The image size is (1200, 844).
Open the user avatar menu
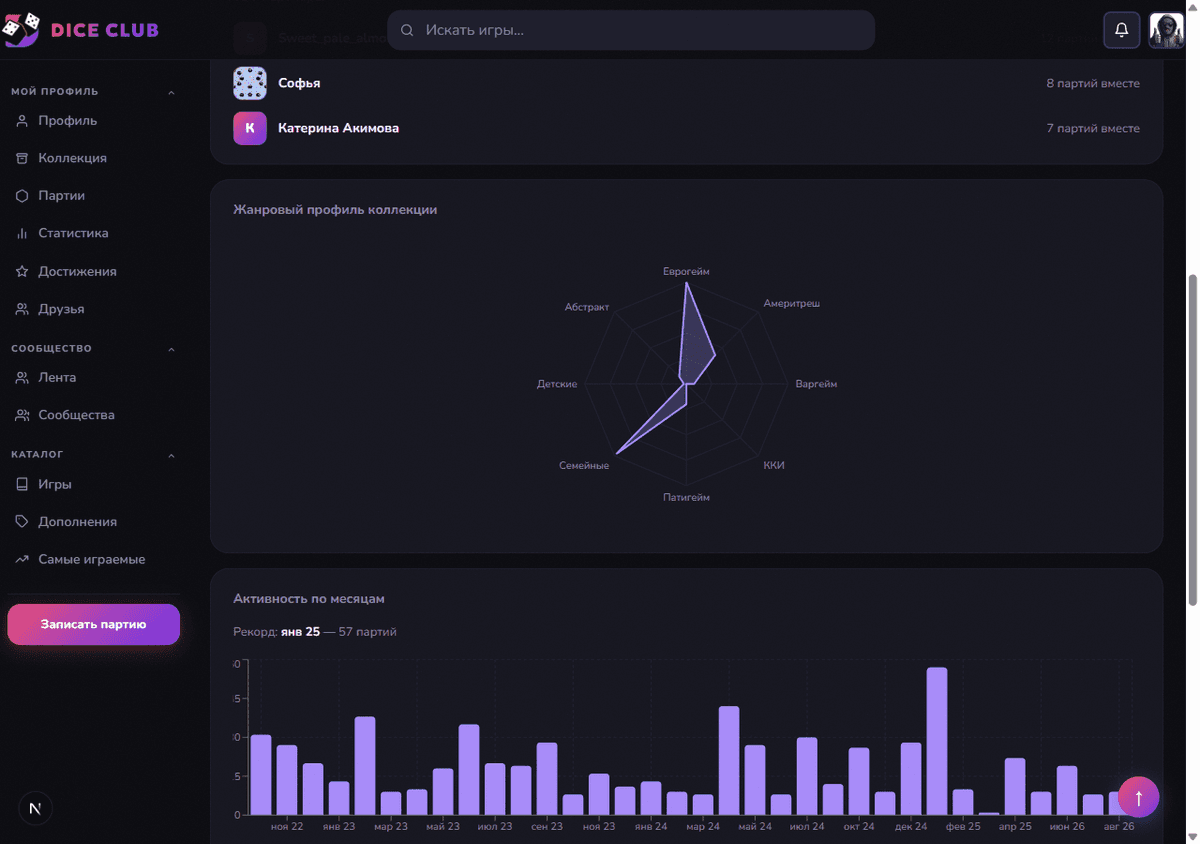pos(1166,30)
